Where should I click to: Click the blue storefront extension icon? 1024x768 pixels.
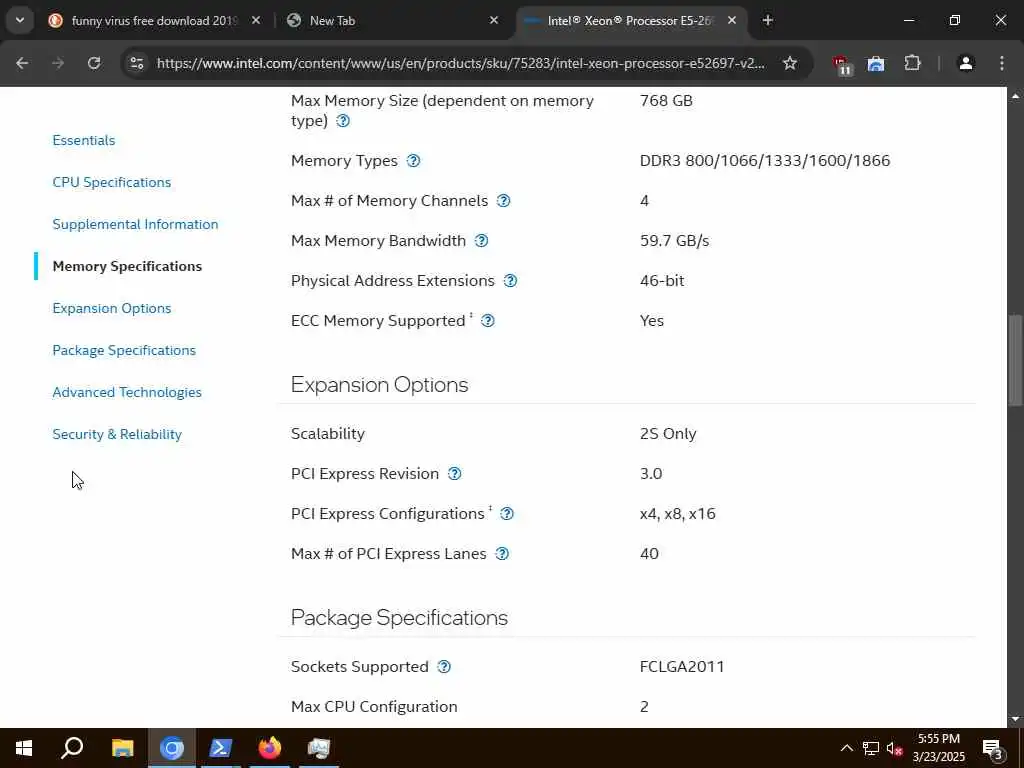pyautogui.click(x=876, y=63)
